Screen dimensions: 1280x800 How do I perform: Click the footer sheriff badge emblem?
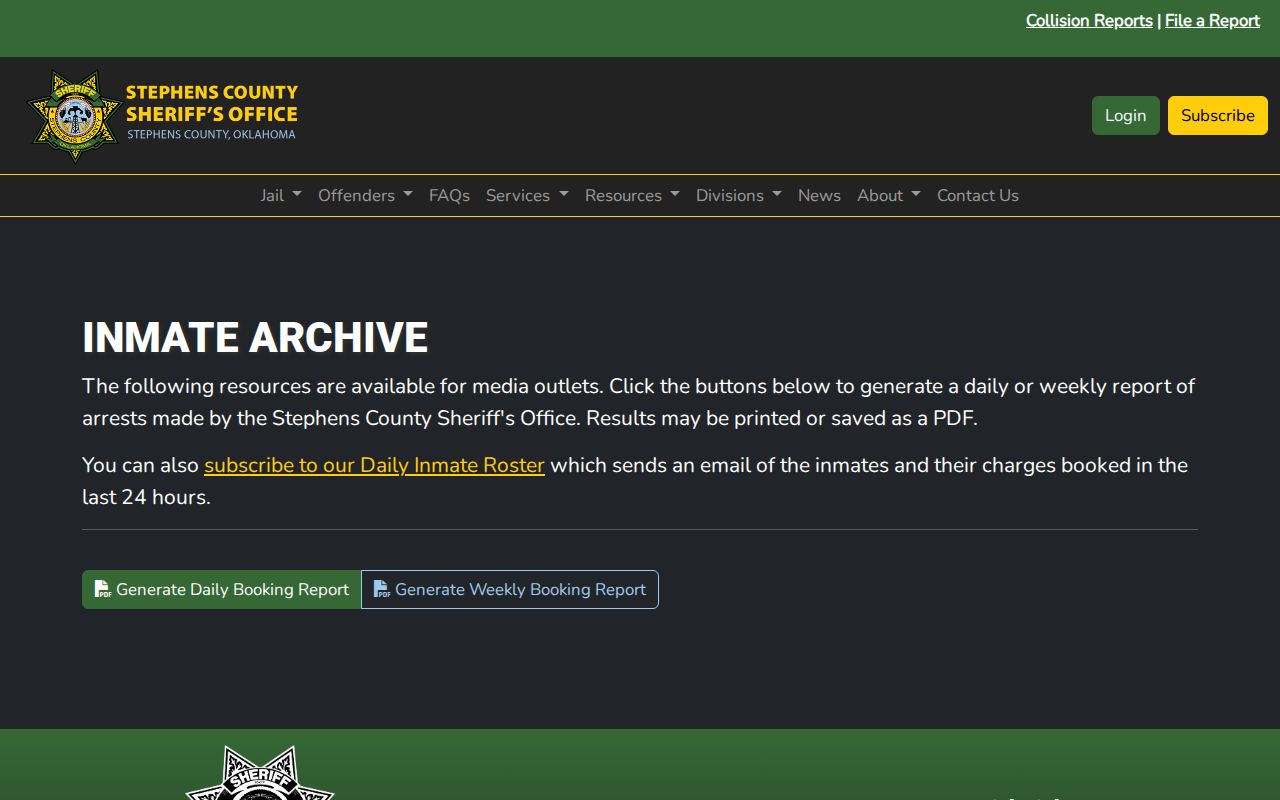[x=260, y=773]
